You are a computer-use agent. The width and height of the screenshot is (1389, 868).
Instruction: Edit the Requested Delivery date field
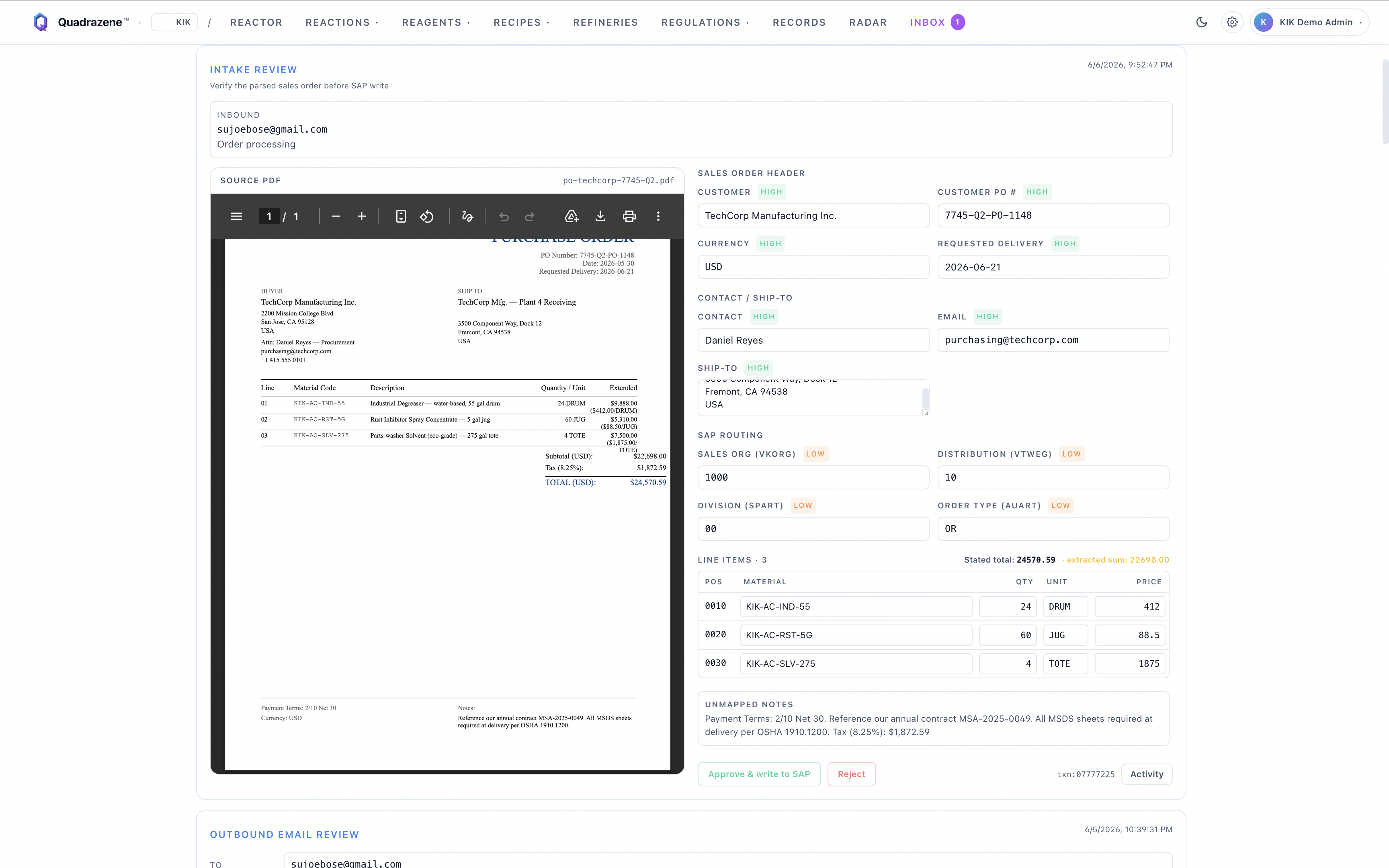[1053, 267]
